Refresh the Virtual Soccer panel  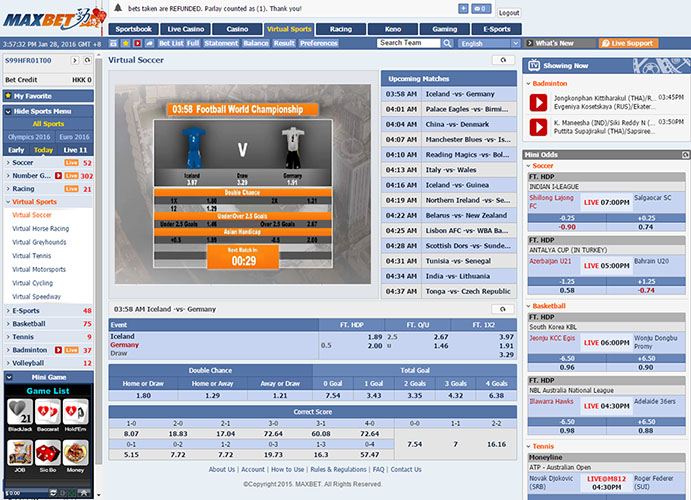point(503,60)
